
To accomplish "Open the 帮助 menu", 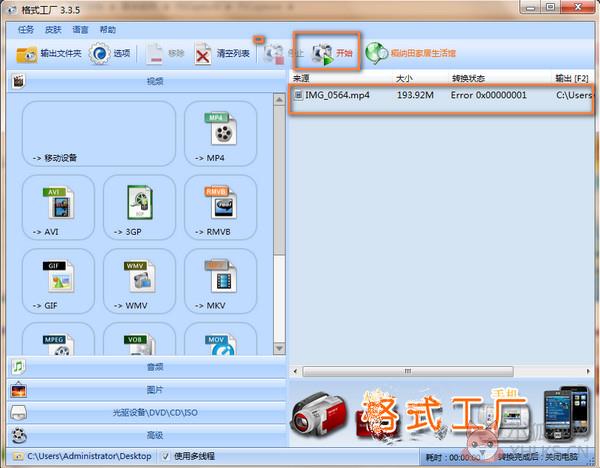I will point(108,30).
